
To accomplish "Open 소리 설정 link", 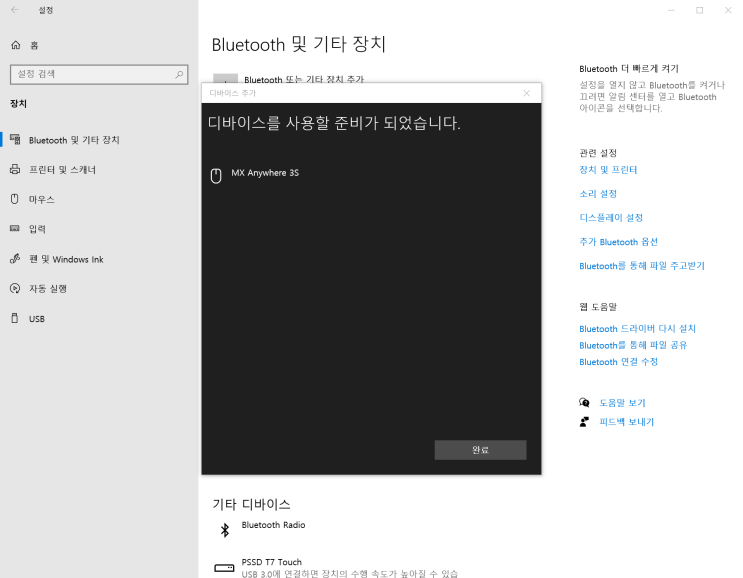I will [x=598, y=194].
